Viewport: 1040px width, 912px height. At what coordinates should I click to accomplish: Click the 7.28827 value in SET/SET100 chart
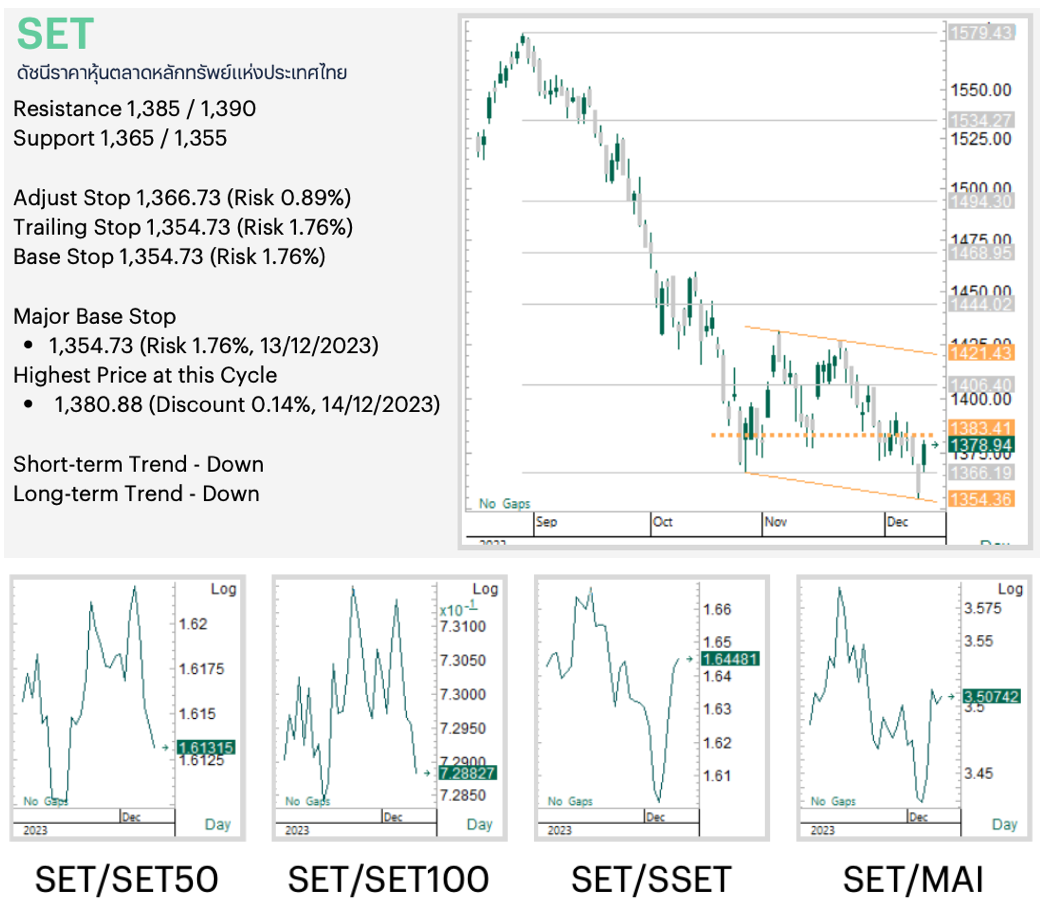point(468,773)
